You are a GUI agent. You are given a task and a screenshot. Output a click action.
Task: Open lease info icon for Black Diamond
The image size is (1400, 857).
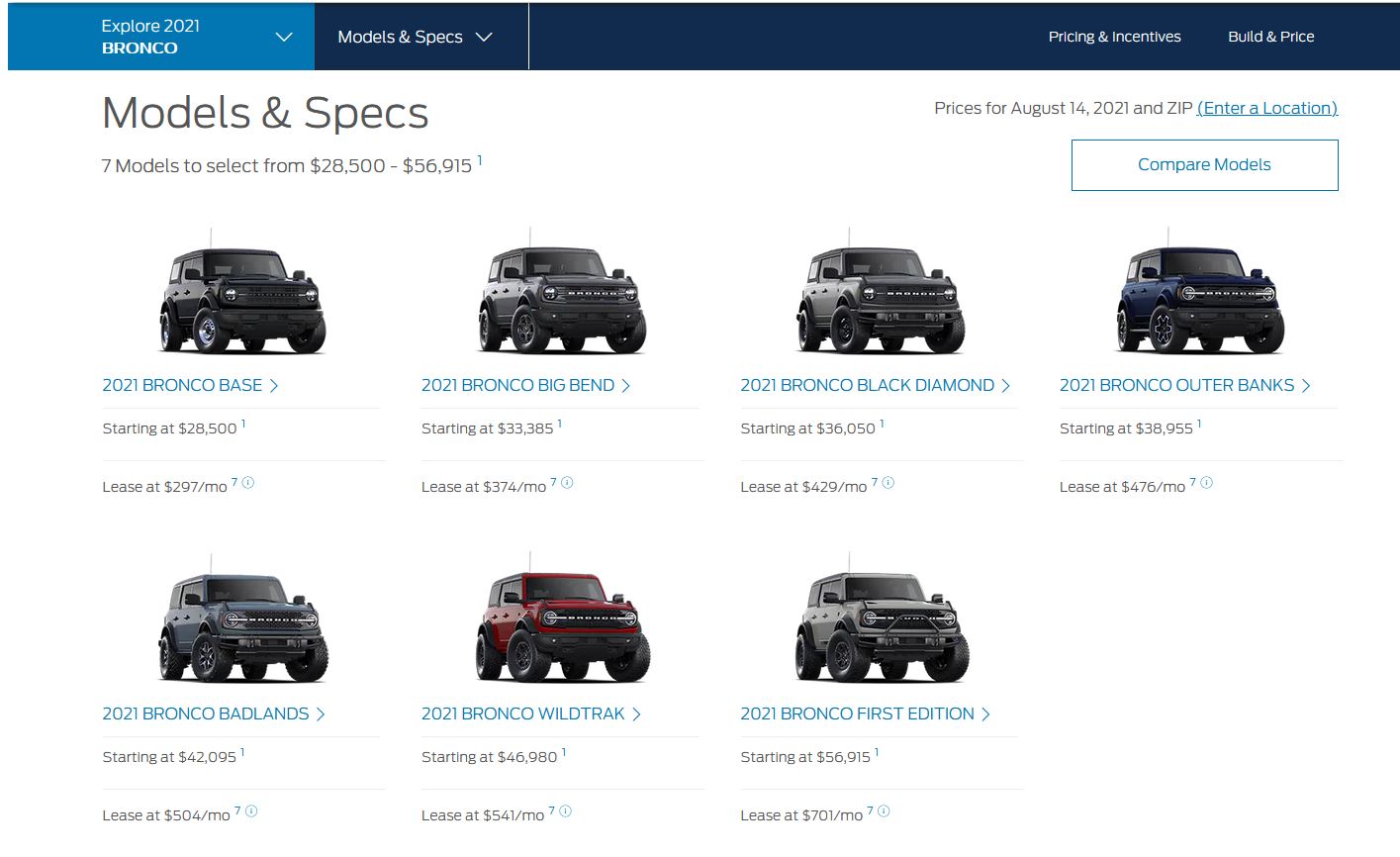(887, 483)
